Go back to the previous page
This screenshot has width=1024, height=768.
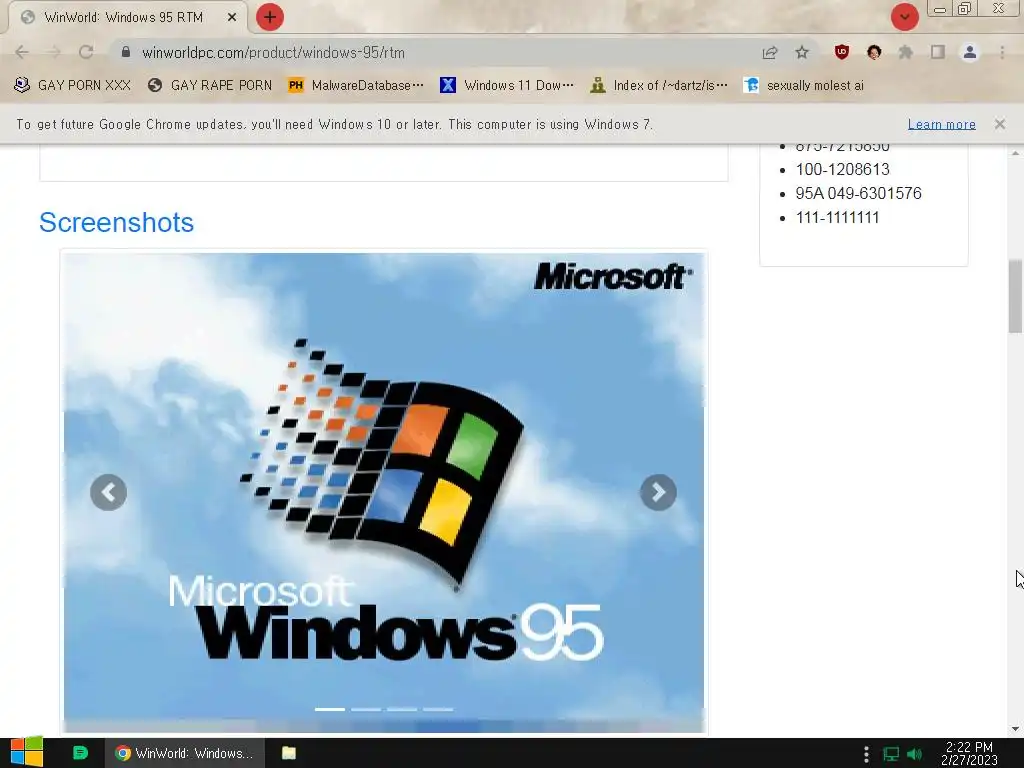(22, 52)
